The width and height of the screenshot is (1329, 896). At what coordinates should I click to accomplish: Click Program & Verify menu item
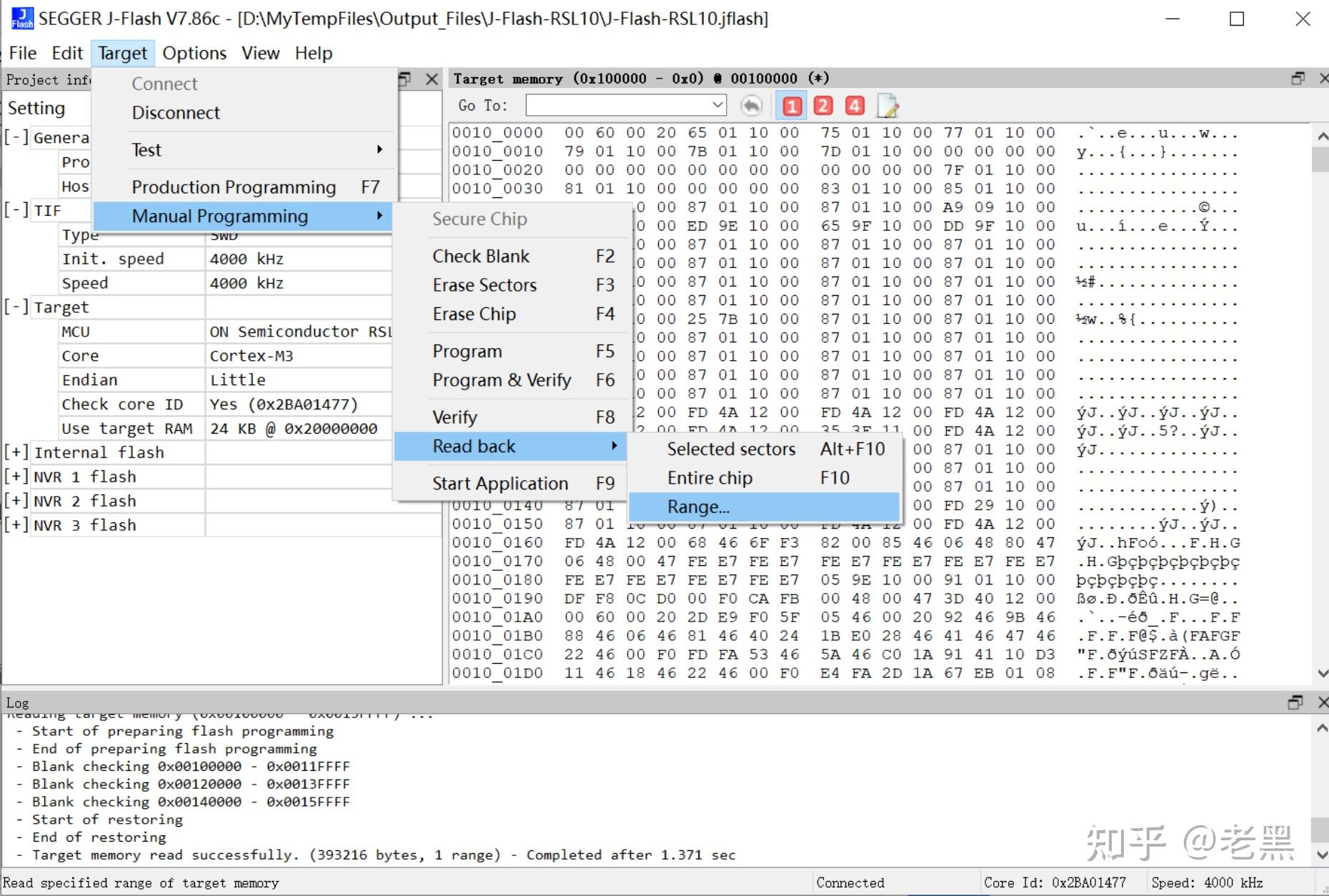tap(501, 380)
